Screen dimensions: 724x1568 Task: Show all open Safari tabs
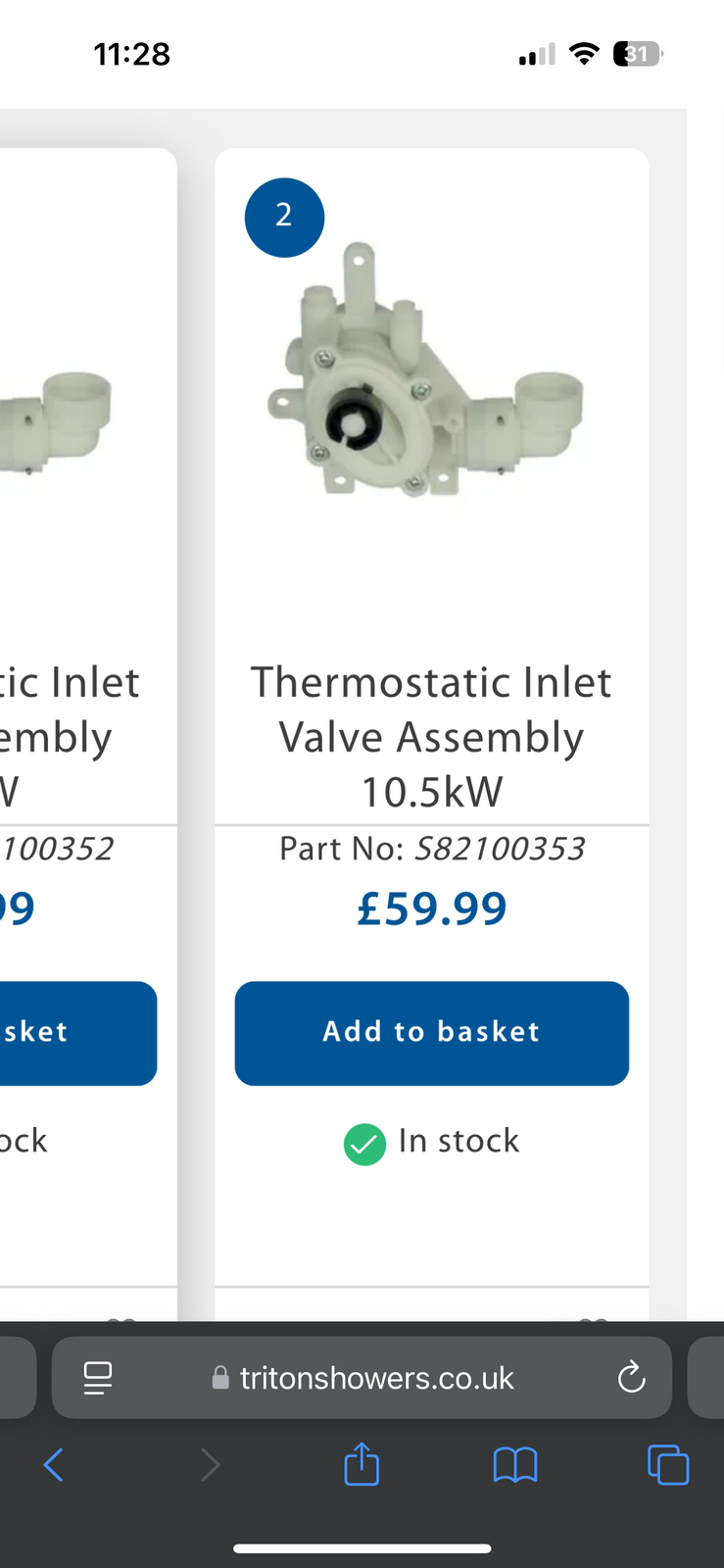668,1465
